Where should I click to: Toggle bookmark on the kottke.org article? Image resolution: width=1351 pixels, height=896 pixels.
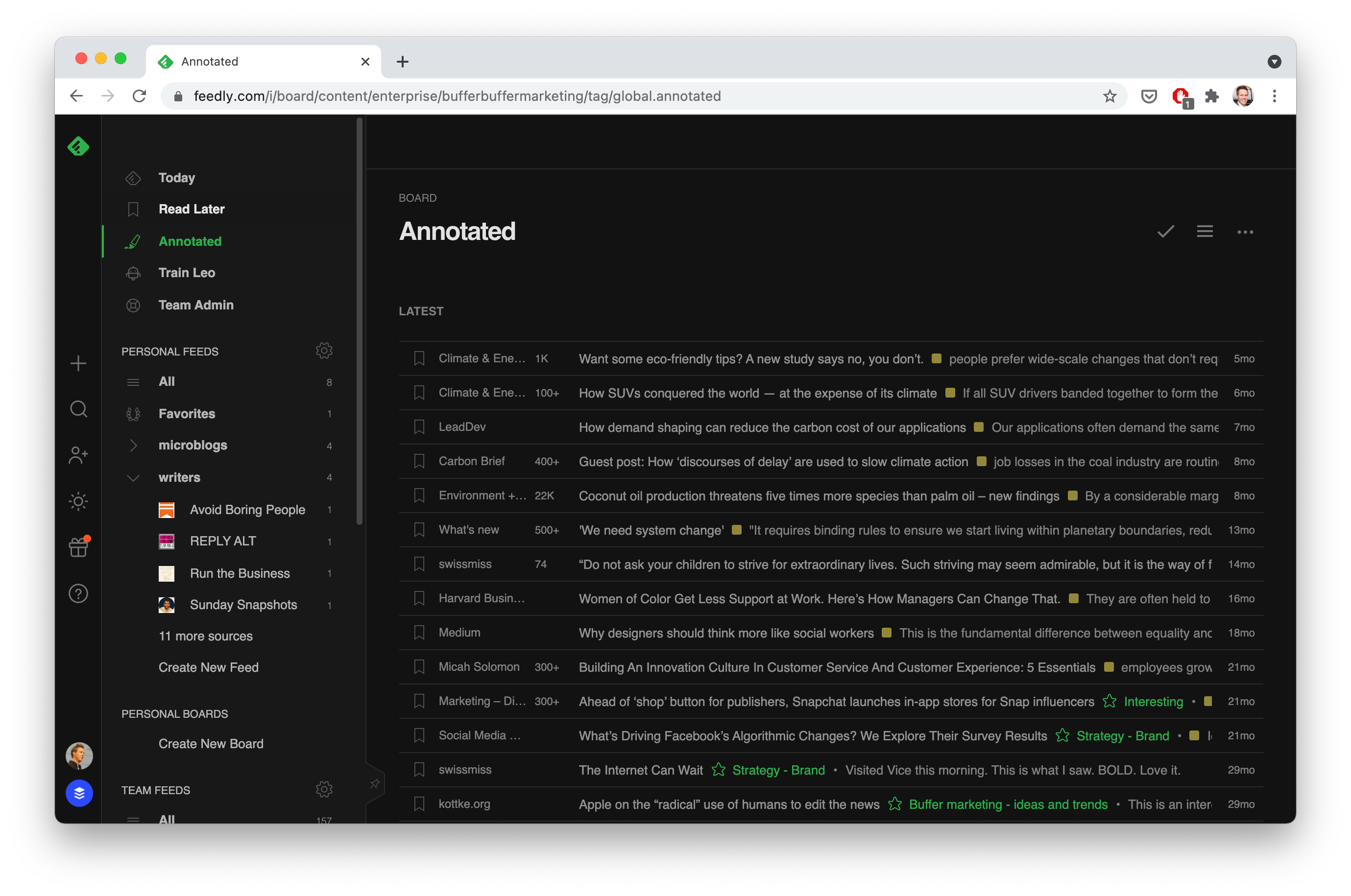(419, 804)
